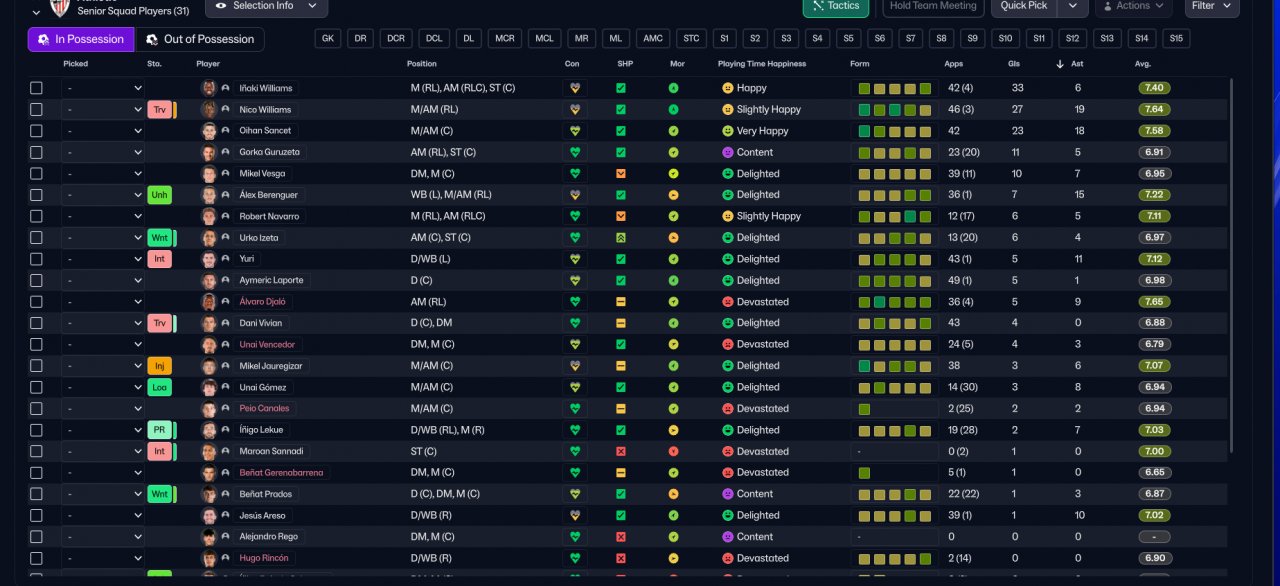Click the PR status badge for Iñigo Lekue
Image resolution: width=1280 pixels, height=586 pixels.
click(x=159, y=430)
